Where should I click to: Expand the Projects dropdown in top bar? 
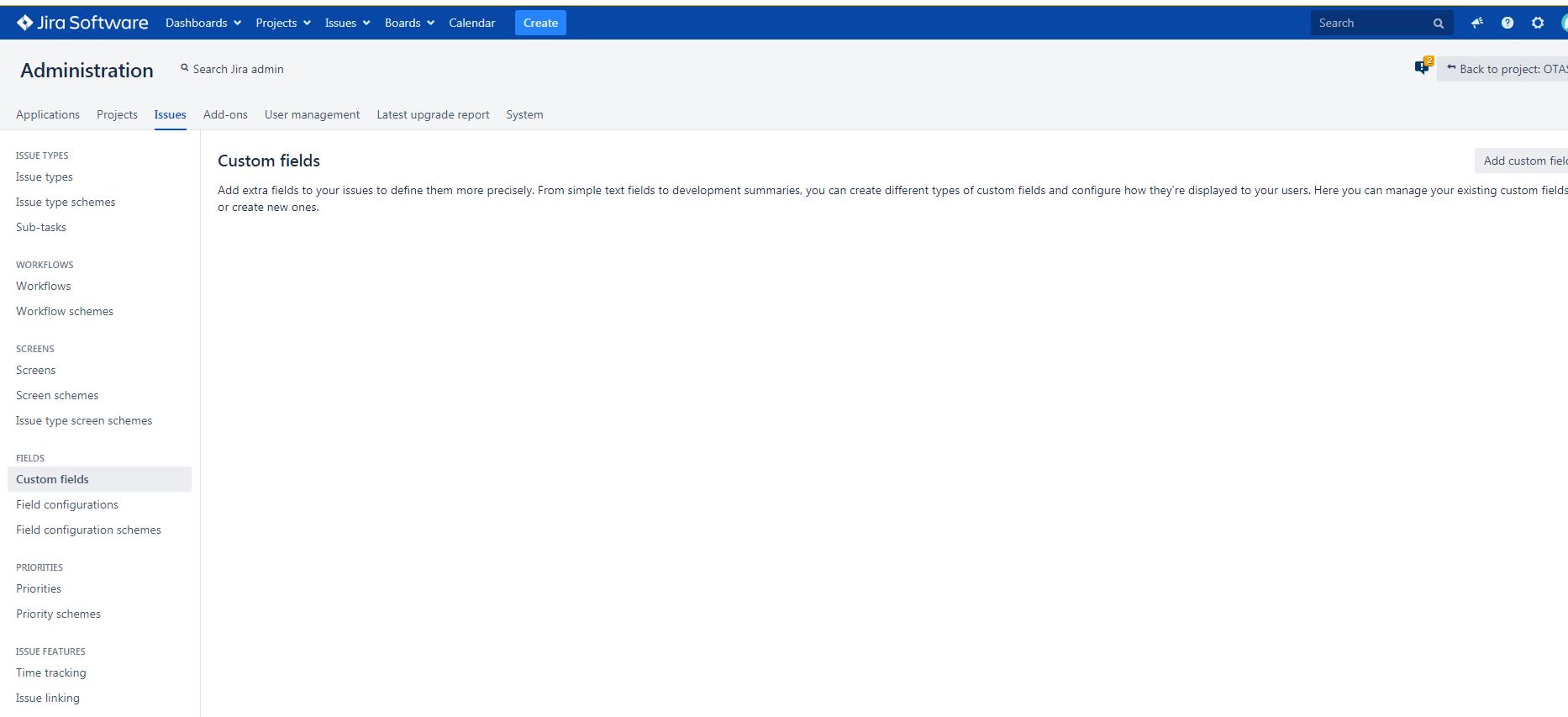coord(283,23)
